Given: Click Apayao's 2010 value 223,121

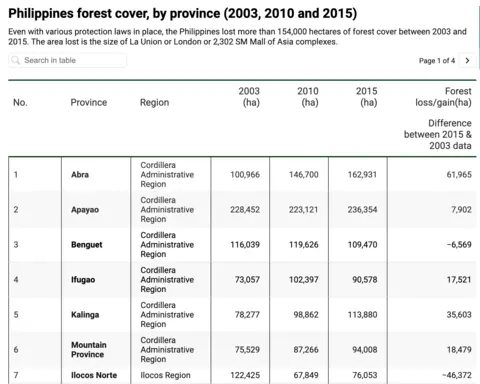Looking at the screenshot, I should (x=304, y=210).
